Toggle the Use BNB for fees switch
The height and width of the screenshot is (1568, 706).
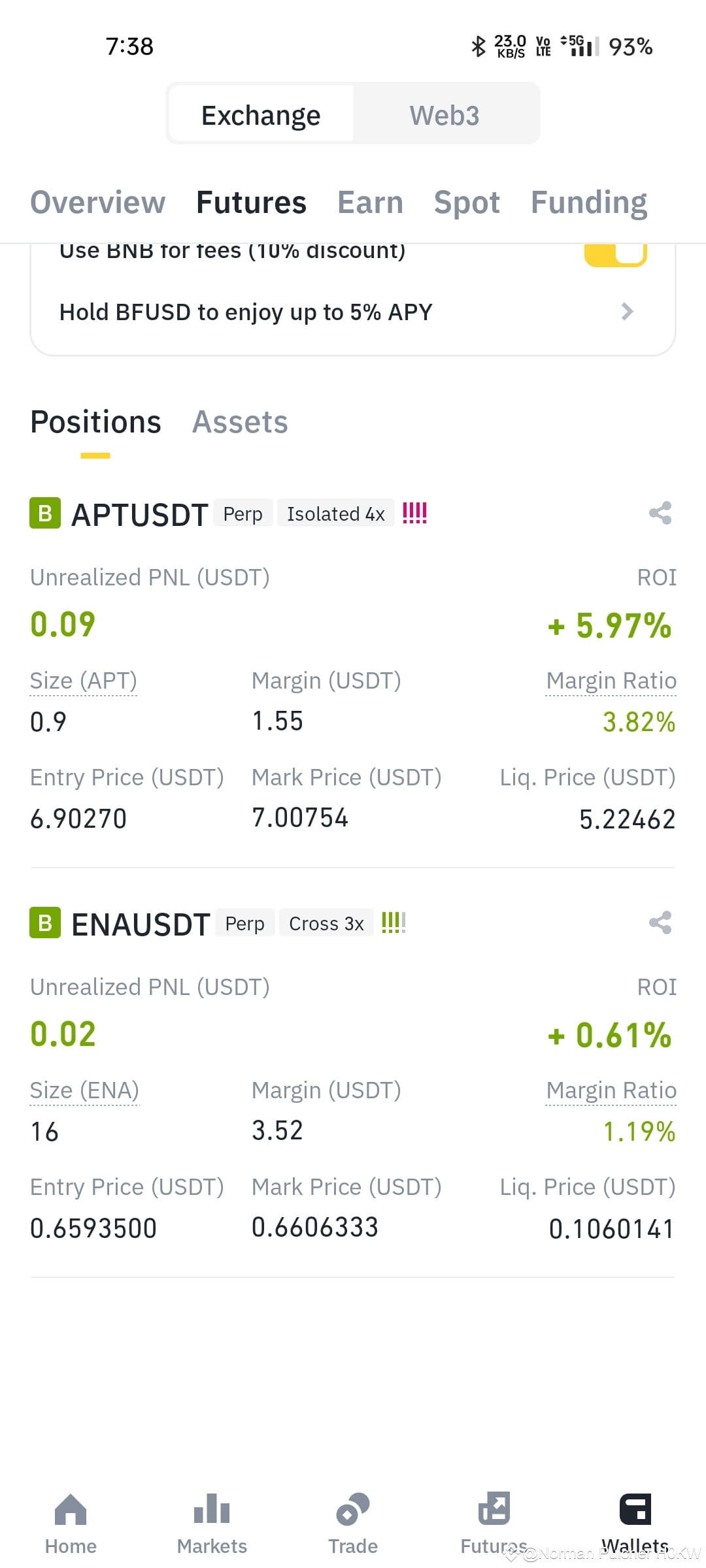[x=615, y=253]
